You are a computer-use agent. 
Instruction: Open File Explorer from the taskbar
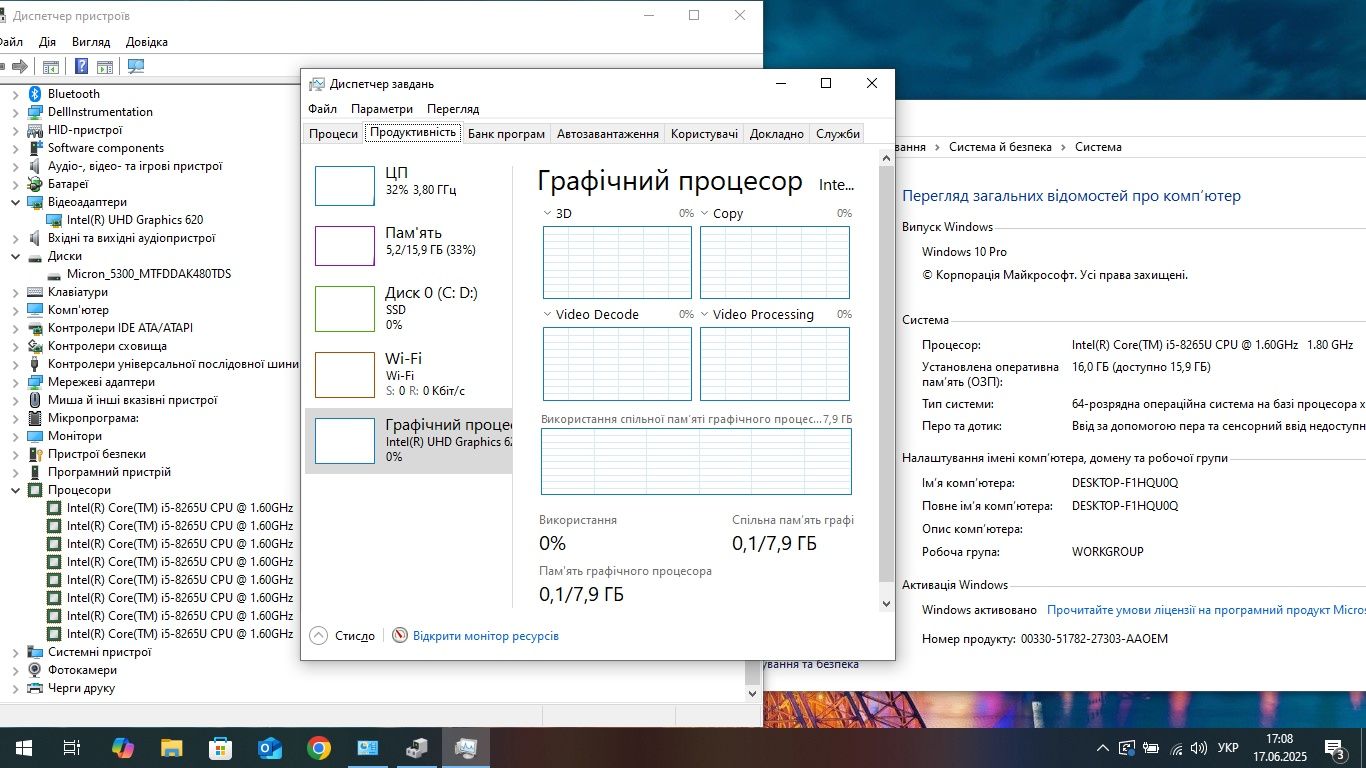pyautogui.click(x=172, y=748)
